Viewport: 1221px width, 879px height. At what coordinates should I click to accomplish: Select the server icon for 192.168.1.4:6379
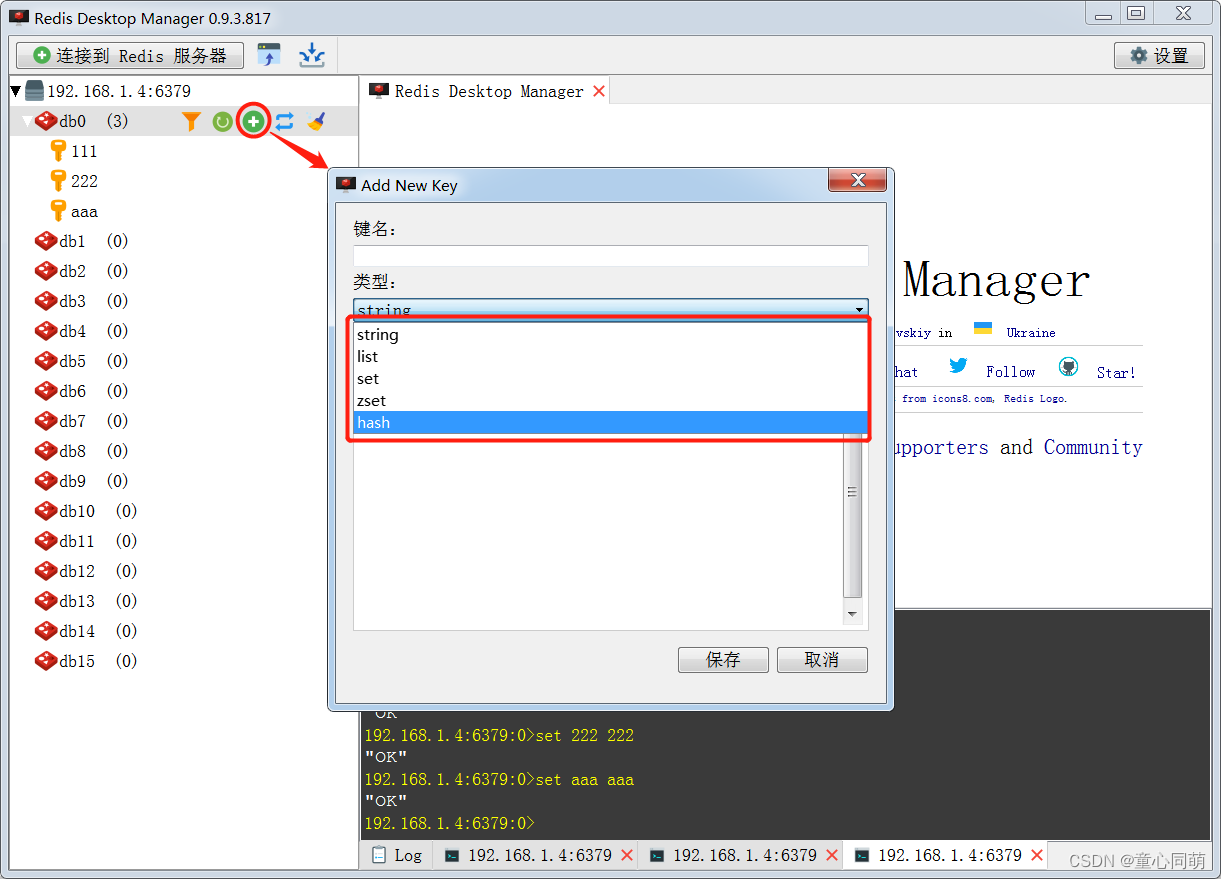(35, 91)
